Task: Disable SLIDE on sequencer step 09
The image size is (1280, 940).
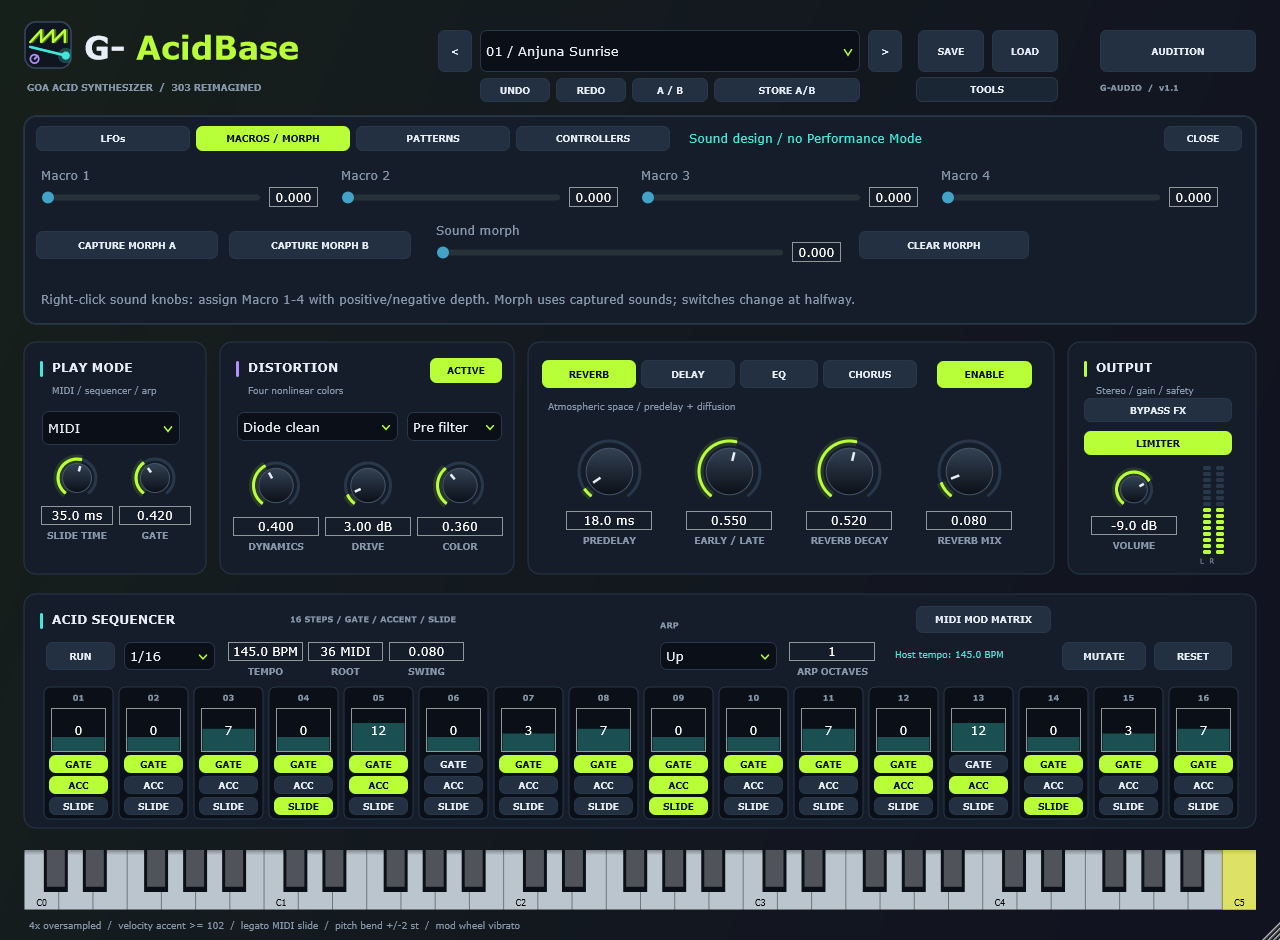Action: pos(679,806)
